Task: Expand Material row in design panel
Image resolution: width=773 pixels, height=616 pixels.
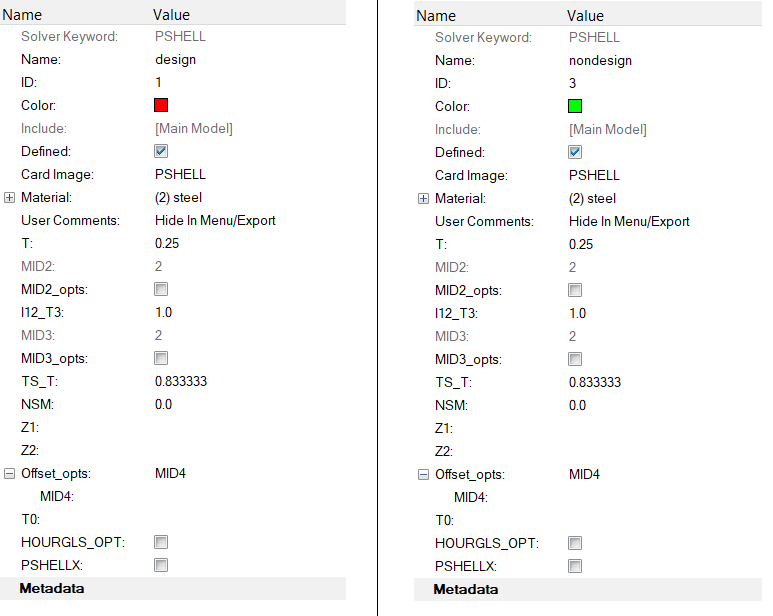Action: pos(10,198)
